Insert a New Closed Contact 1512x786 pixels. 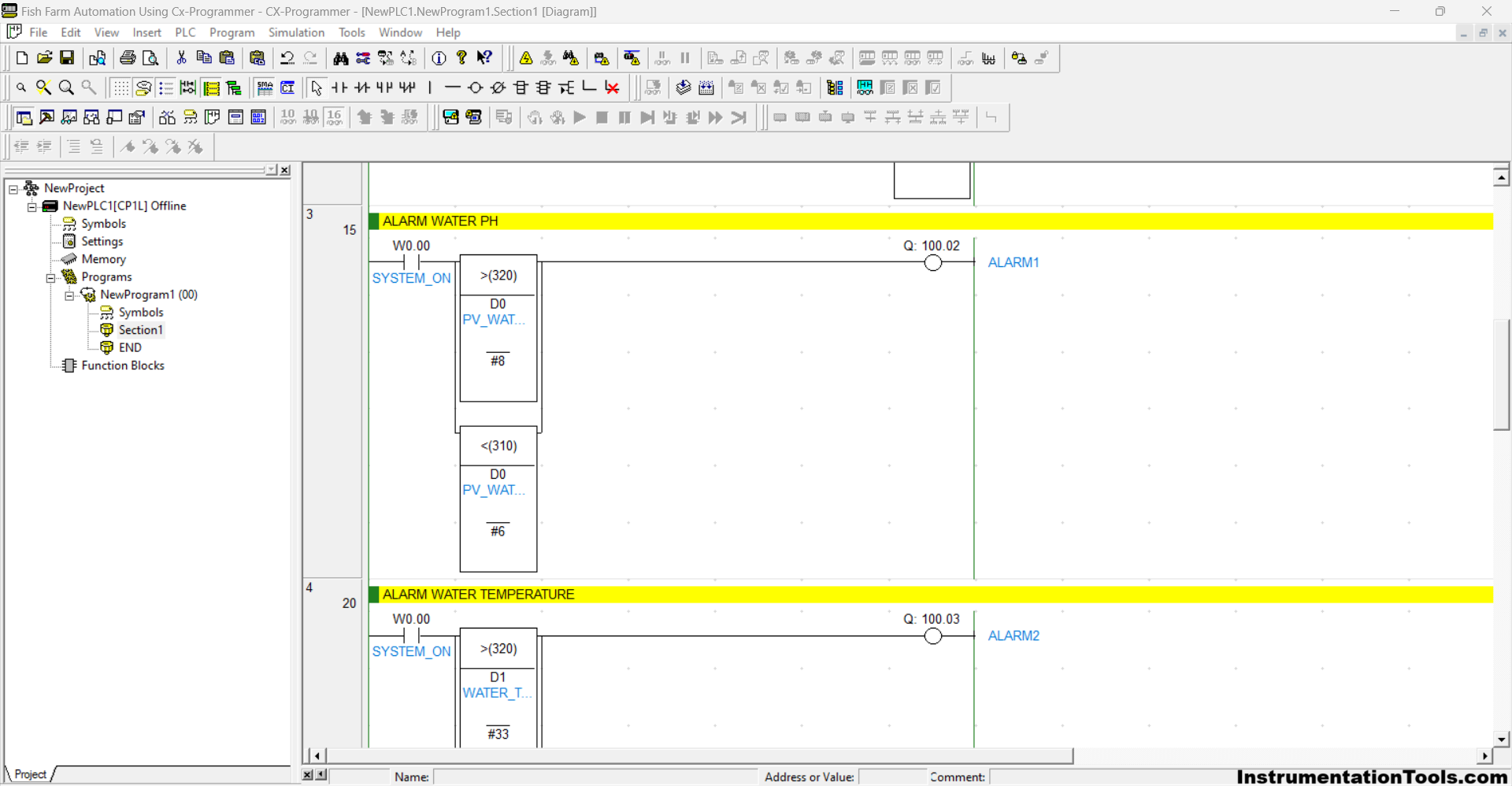click(x=362, y=87)
